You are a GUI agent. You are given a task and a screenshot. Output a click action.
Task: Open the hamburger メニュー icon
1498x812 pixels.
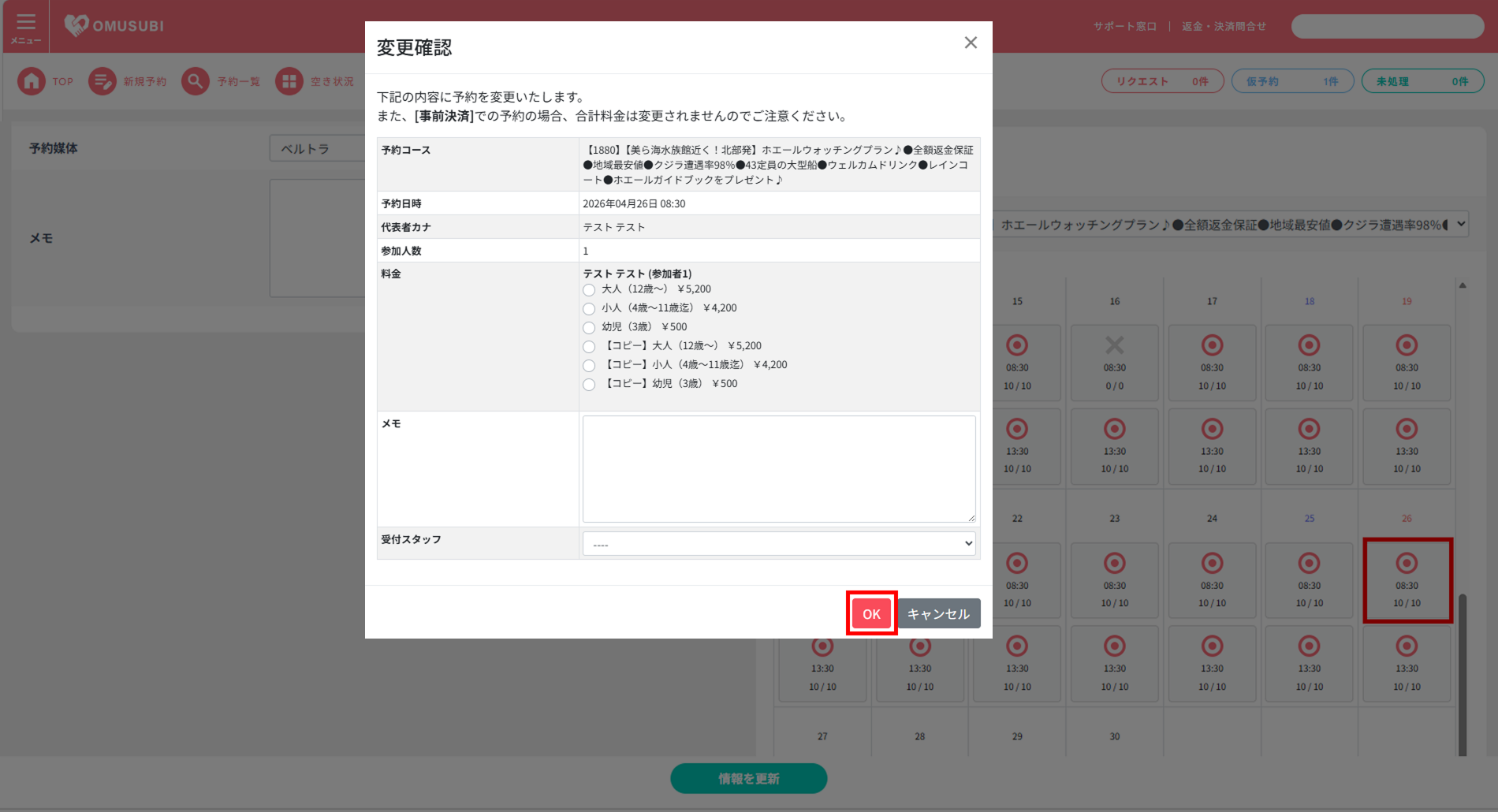(26, 27)
